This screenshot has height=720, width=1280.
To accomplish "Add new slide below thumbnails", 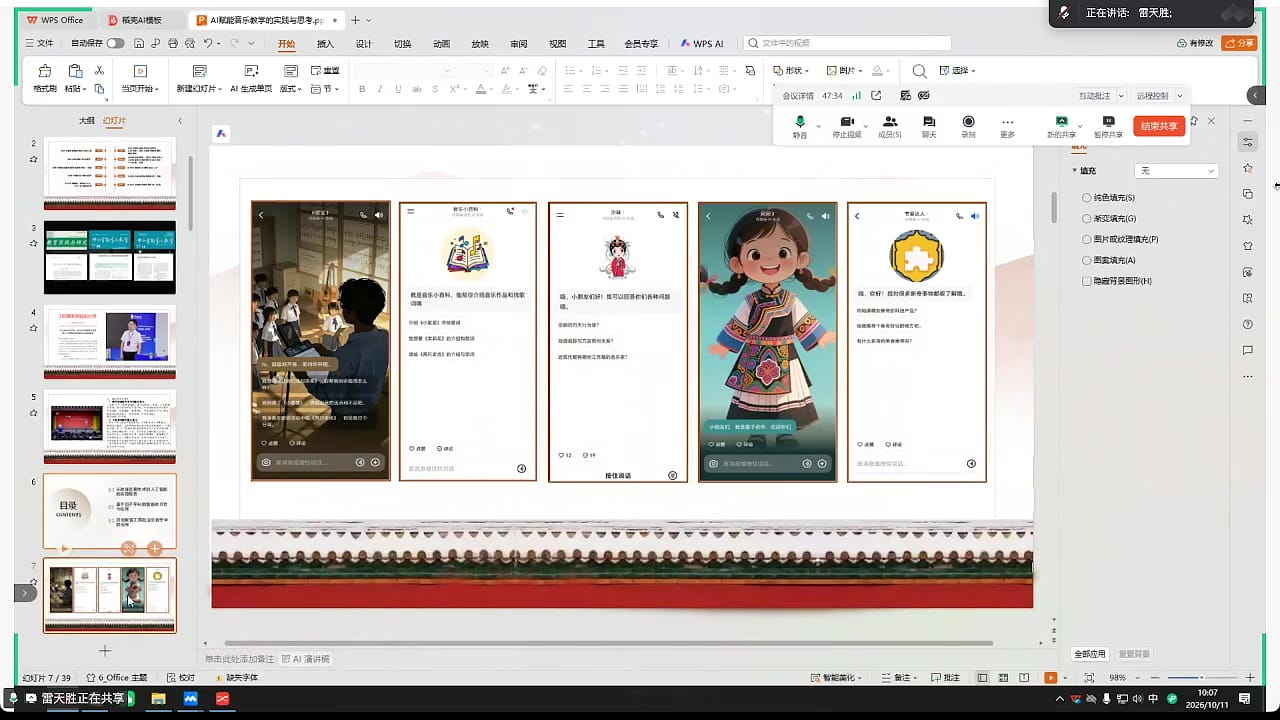I will (104, 651).
